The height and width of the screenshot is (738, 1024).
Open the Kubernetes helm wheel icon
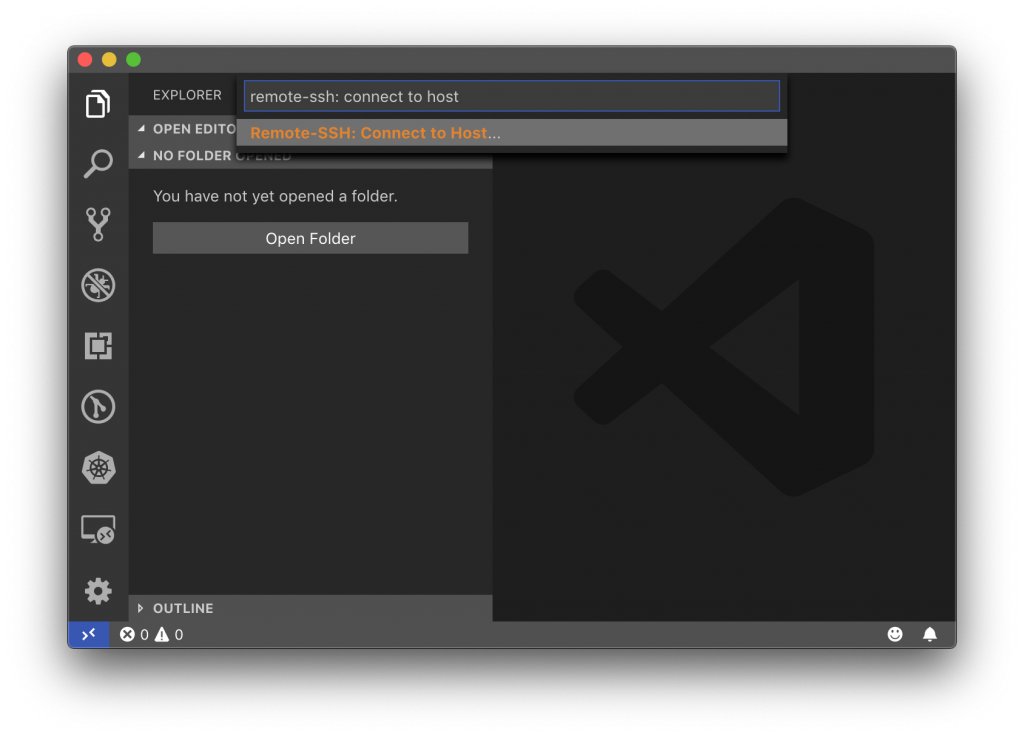[x=98, y=468]
